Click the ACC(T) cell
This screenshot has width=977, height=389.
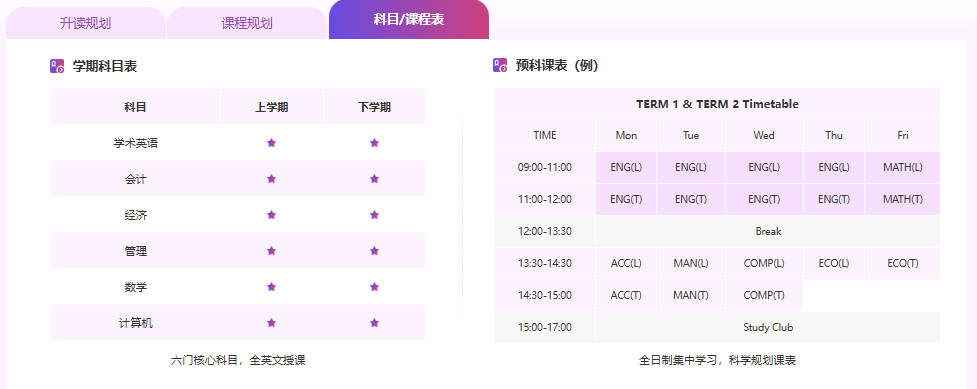[x=626, y=295]
